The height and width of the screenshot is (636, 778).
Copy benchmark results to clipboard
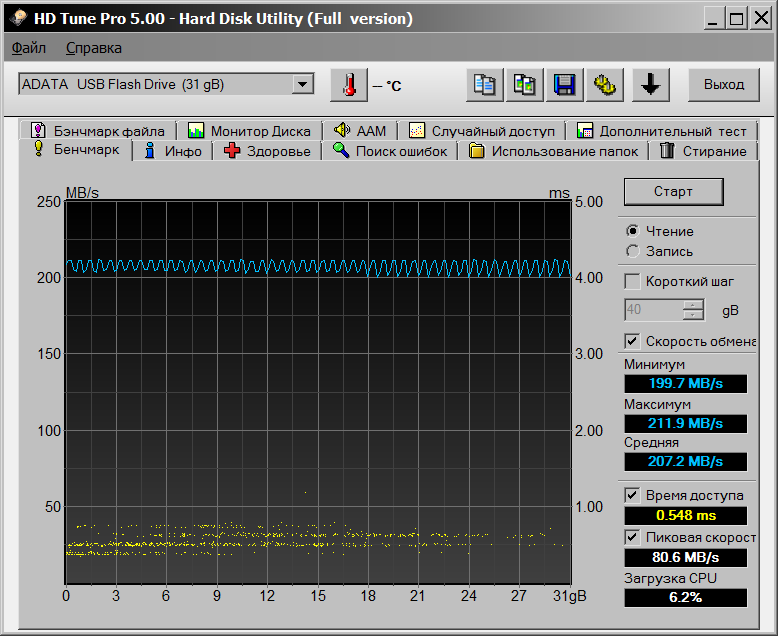click(x=485, y=85)
